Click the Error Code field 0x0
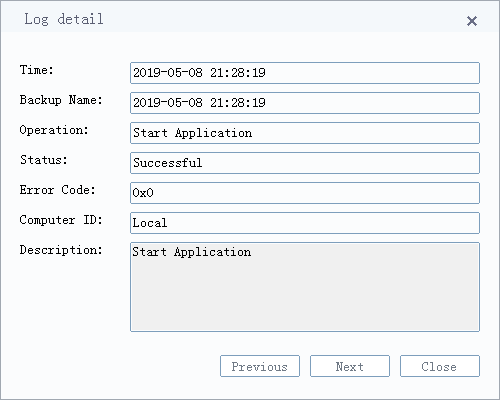Image resolution: width=500 pixels, height=400 pixels. [x=305, y=193]
